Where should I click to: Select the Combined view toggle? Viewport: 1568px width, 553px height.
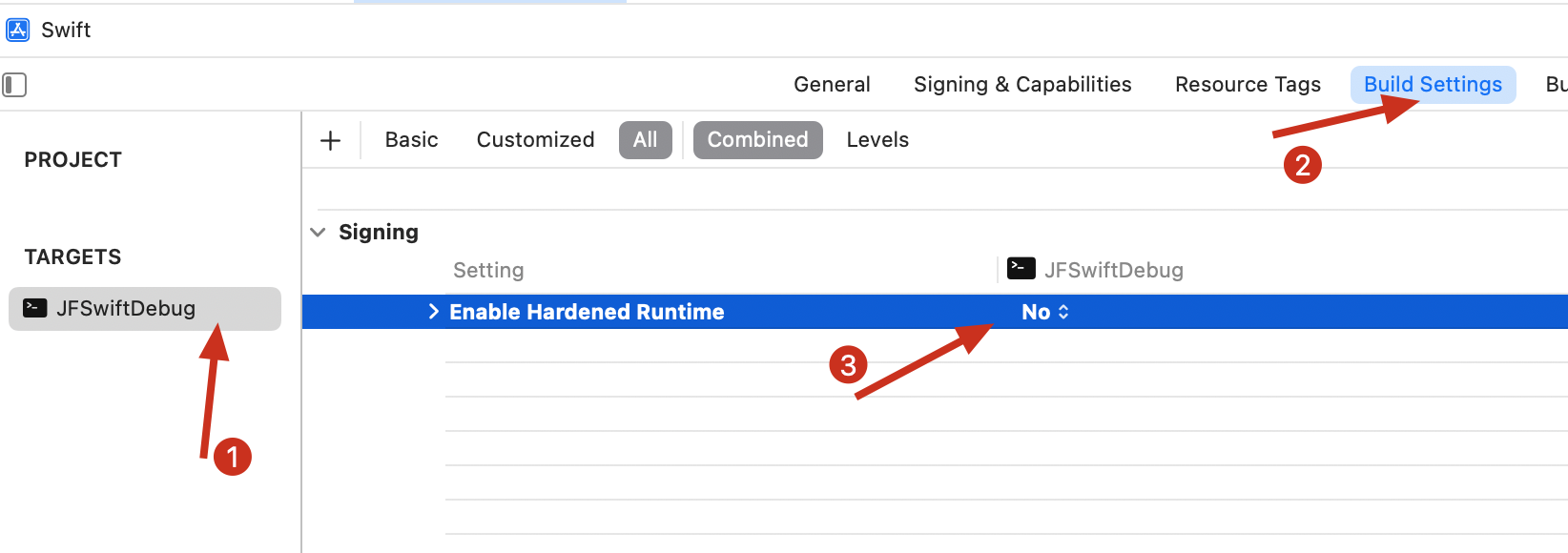[757, 140]
